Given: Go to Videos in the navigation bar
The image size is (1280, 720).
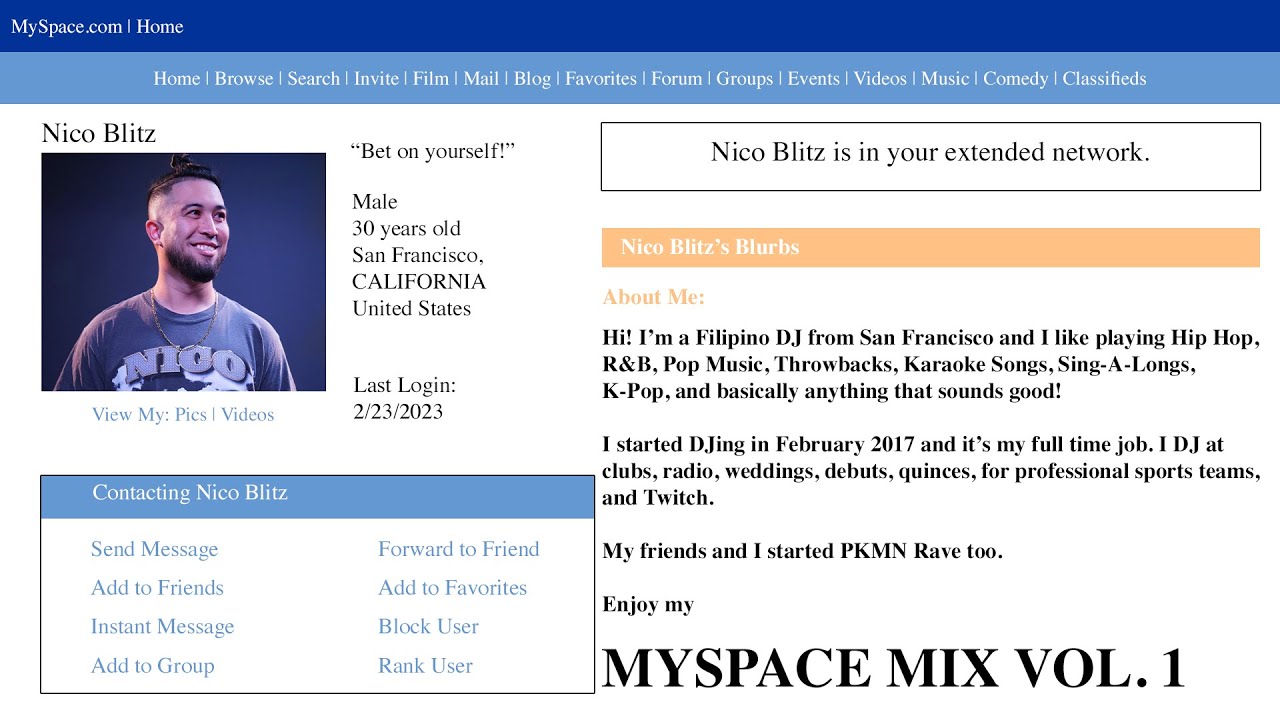Looking at the screenshot, I should click(x=880, y=79).
